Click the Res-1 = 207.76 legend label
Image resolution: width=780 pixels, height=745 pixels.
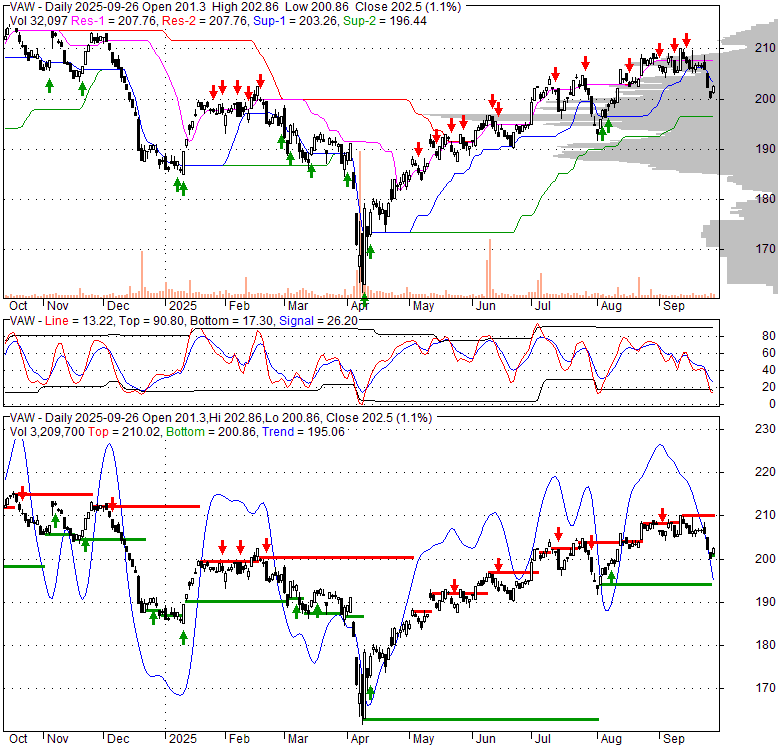click(x=113, y=21)
